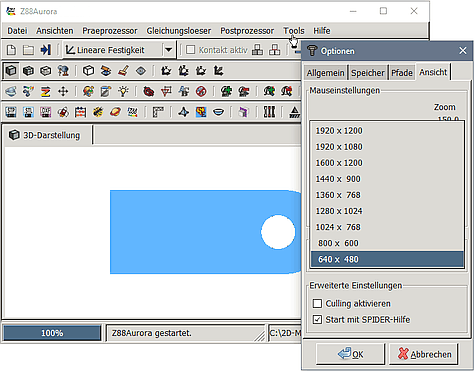Click the STP import icon
This screenshot has height=371, width=474.
click(11, 112)
